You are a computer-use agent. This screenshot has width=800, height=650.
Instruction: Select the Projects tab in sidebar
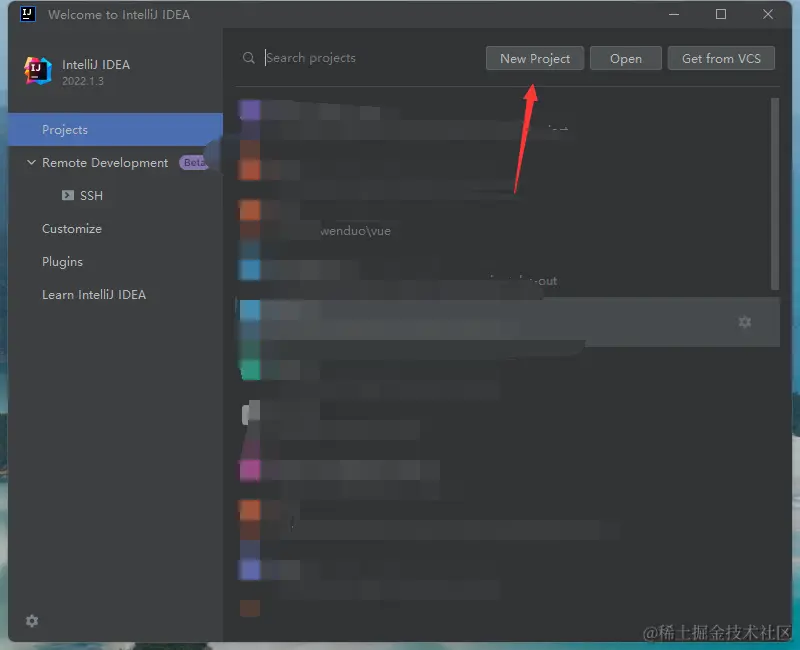coord(115,130)
